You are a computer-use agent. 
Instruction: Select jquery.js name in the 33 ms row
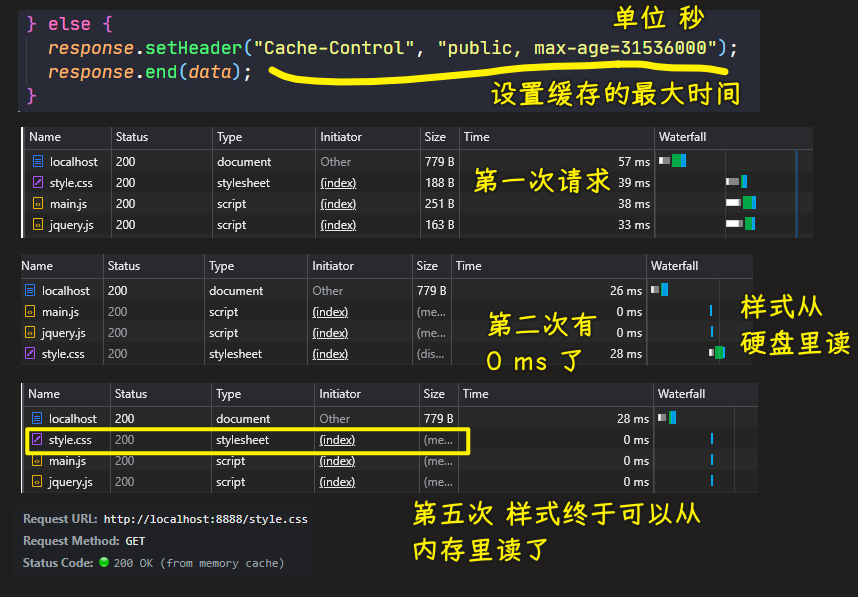[x=72, y=225]
